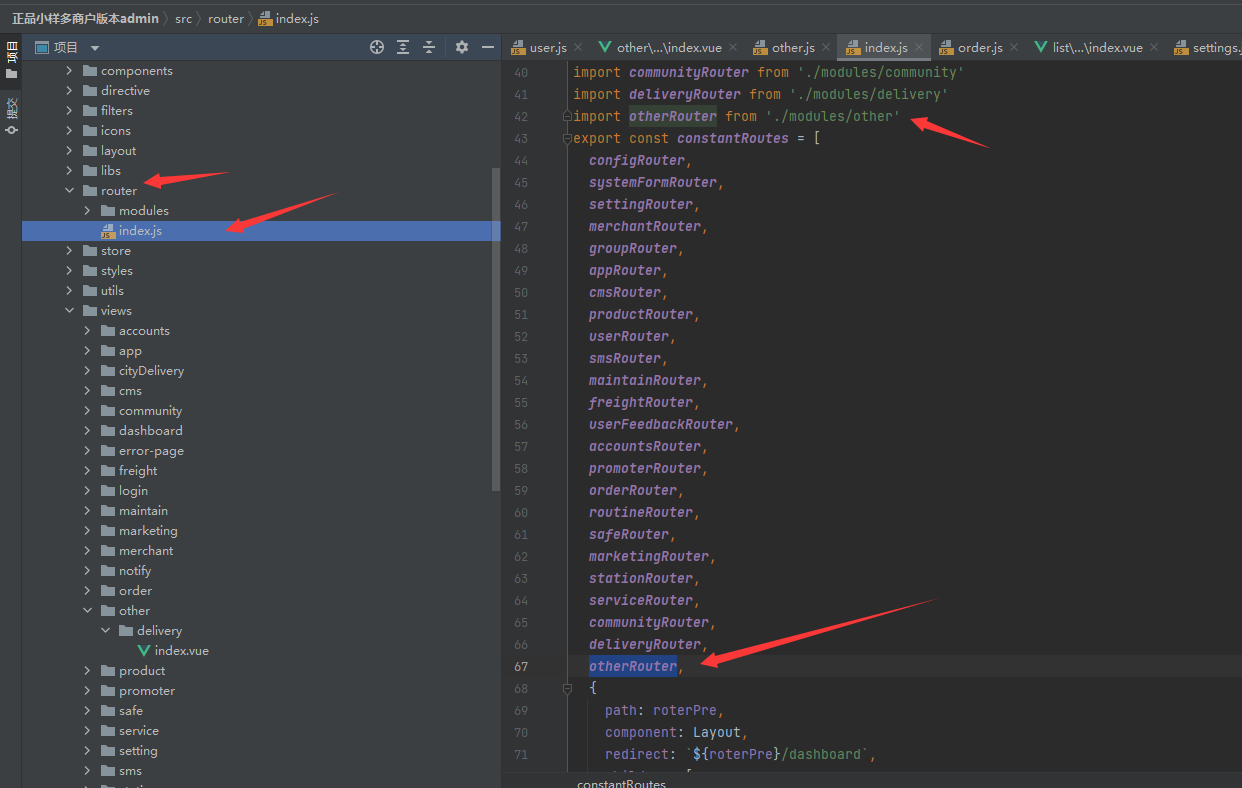Click the fold marker on line 43
Viewport: 1242px width, 788px height.
coord(565,139)
